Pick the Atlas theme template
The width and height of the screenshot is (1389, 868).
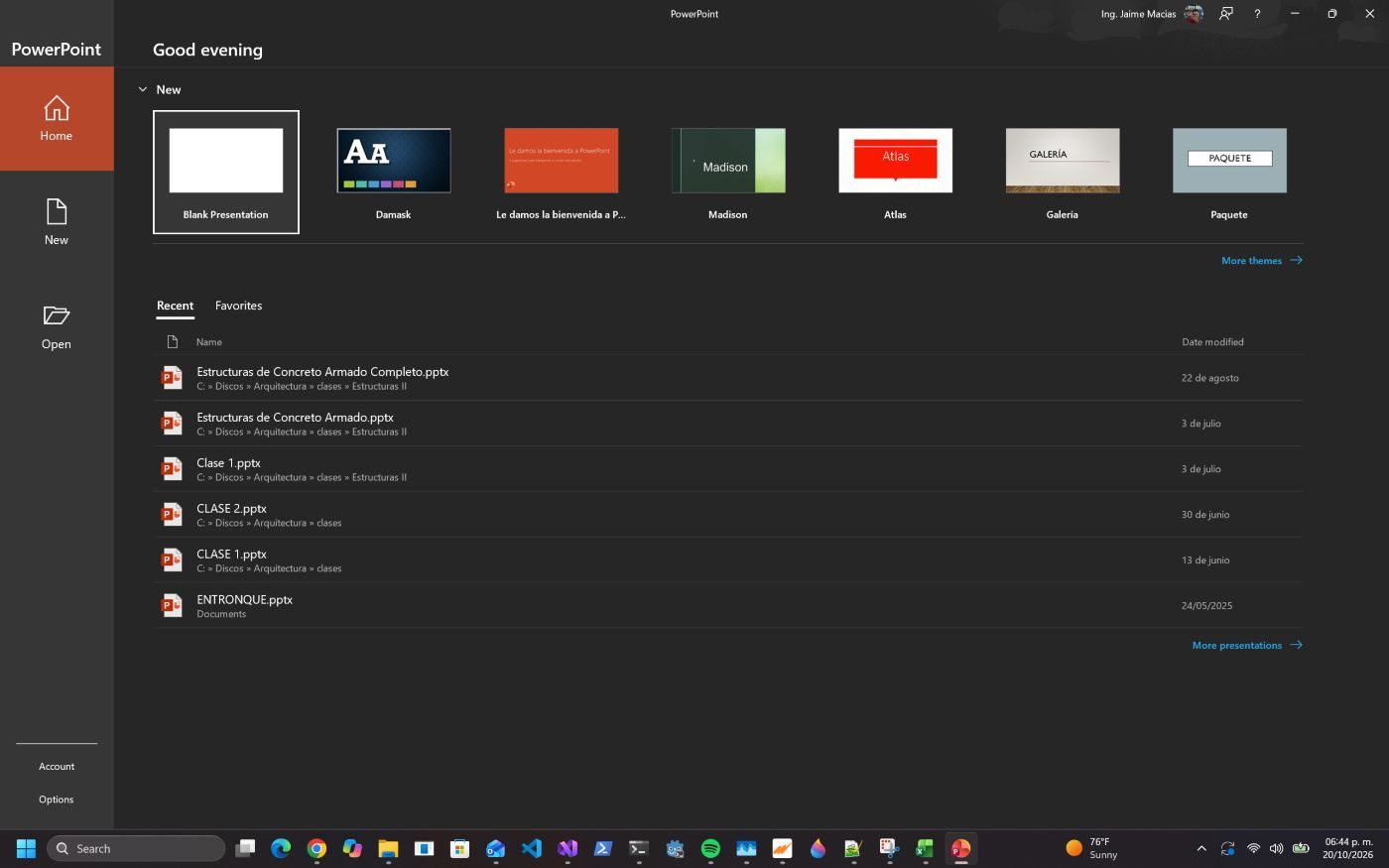coord(895,173)
